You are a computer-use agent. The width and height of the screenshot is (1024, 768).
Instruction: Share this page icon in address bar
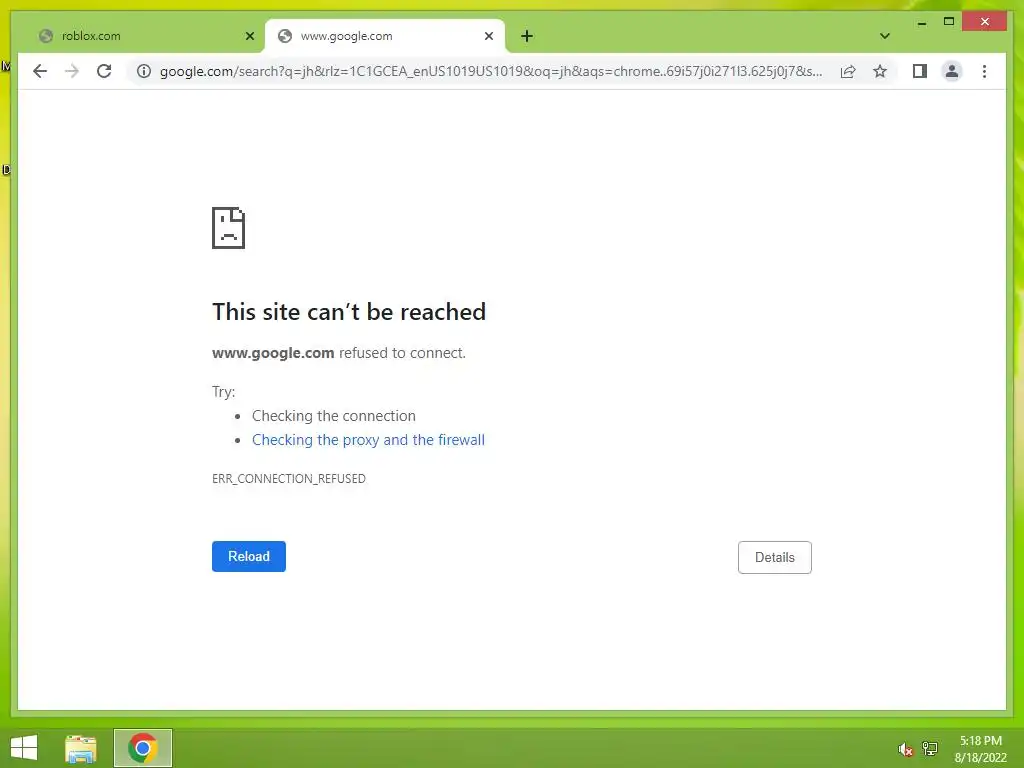pos(848,71)
